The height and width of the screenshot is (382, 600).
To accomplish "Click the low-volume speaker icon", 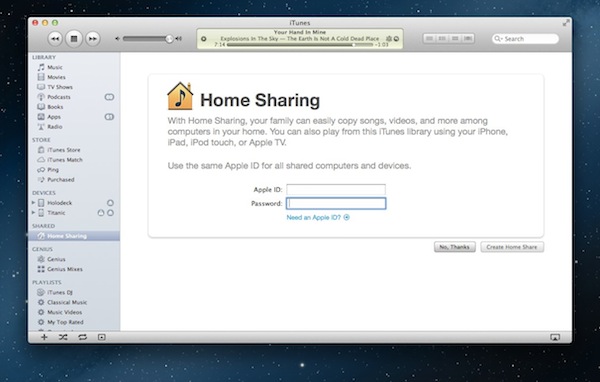I will tap(117, 39).
